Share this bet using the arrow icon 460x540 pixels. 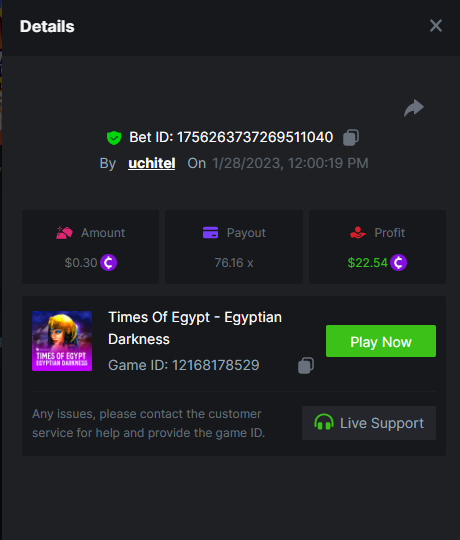click(414, 108)
